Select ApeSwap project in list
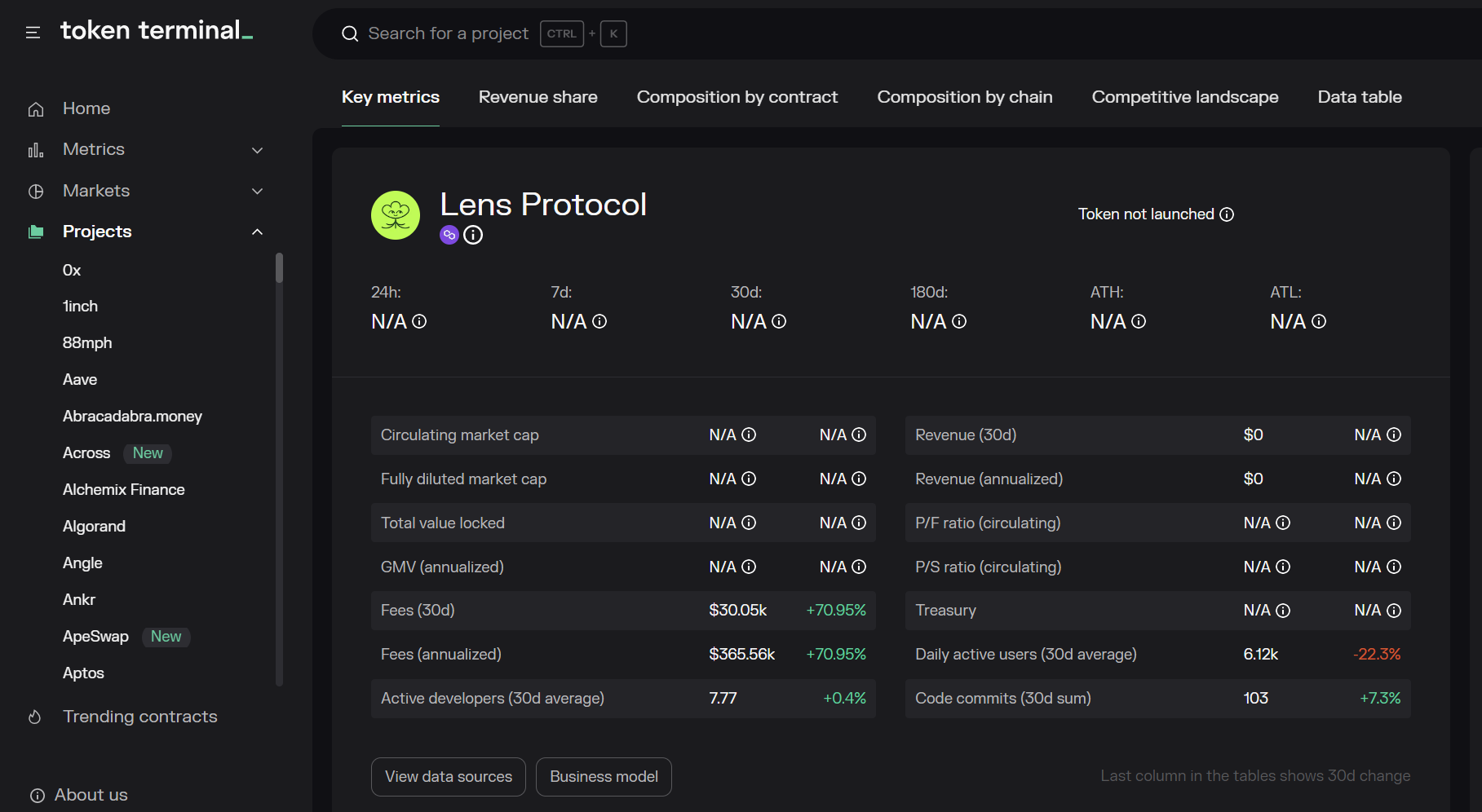Image resolution: width=1482 pixels, height=812 pixels. tap(95, 637)
